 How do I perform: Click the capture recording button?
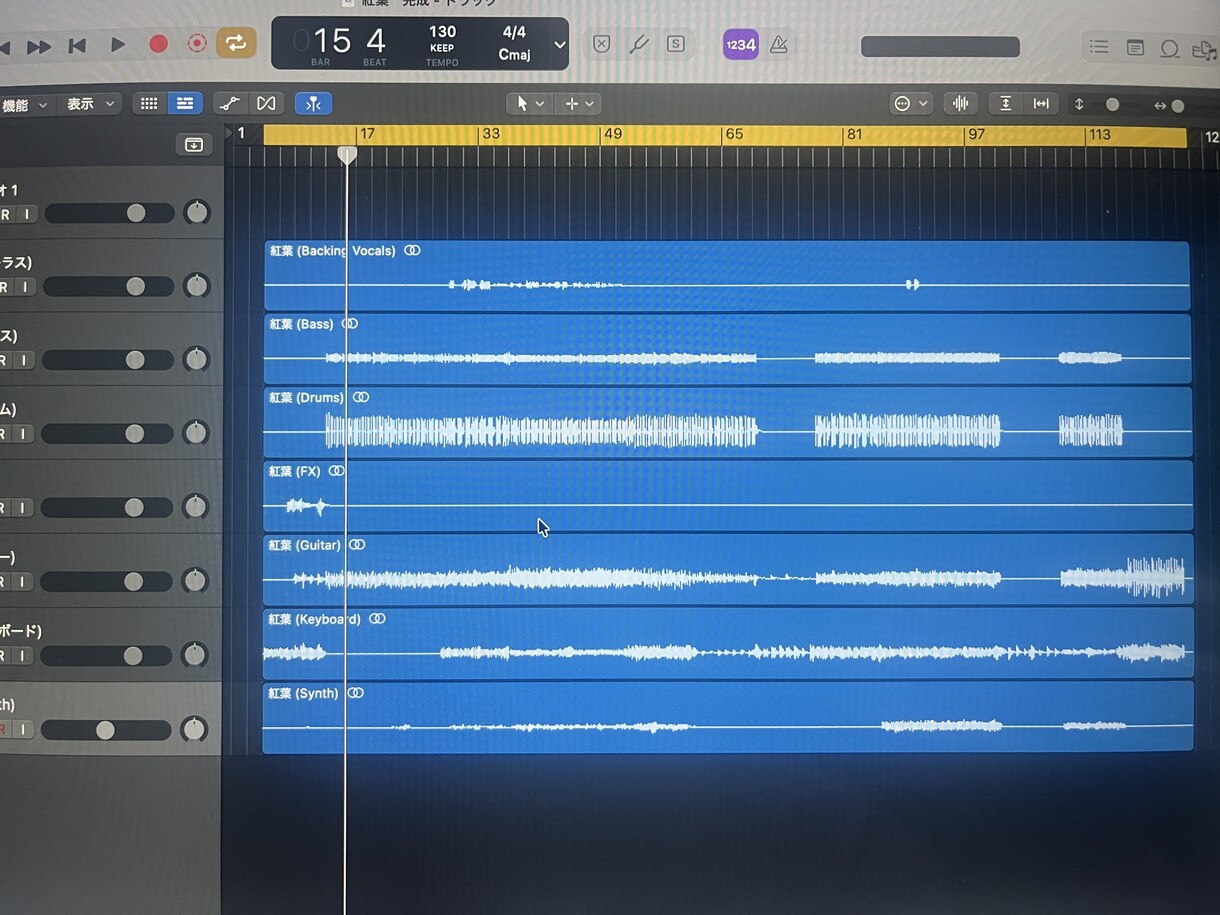[x=197, y=44]
